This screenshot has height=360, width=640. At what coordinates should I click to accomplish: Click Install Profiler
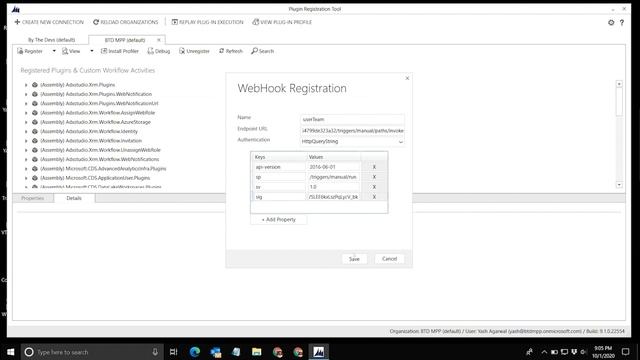tap(120, 51)
